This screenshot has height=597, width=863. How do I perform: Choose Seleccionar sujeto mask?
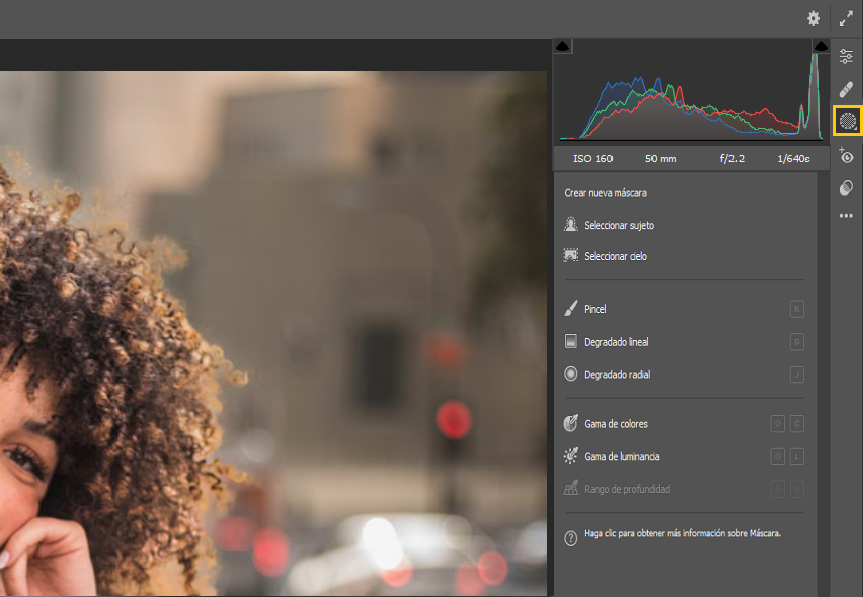(684, 225)
